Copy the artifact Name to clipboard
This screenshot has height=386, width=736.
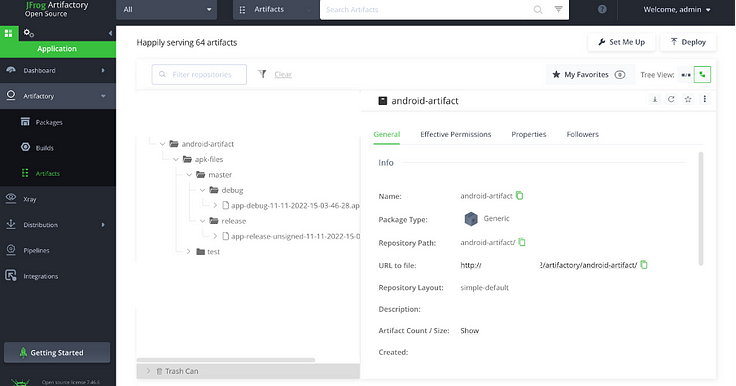click(520, 195)
